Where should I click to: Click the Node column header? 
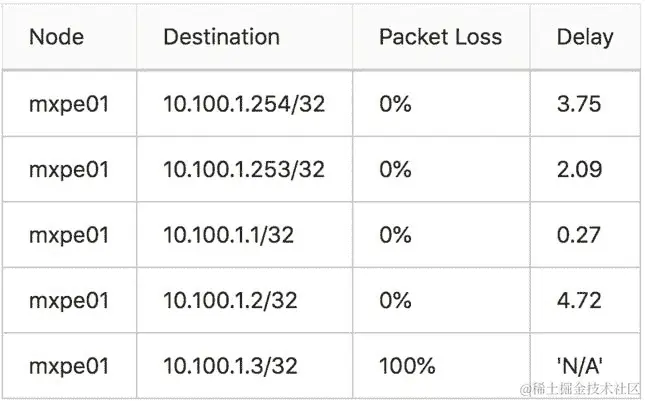tap(56, 38)
